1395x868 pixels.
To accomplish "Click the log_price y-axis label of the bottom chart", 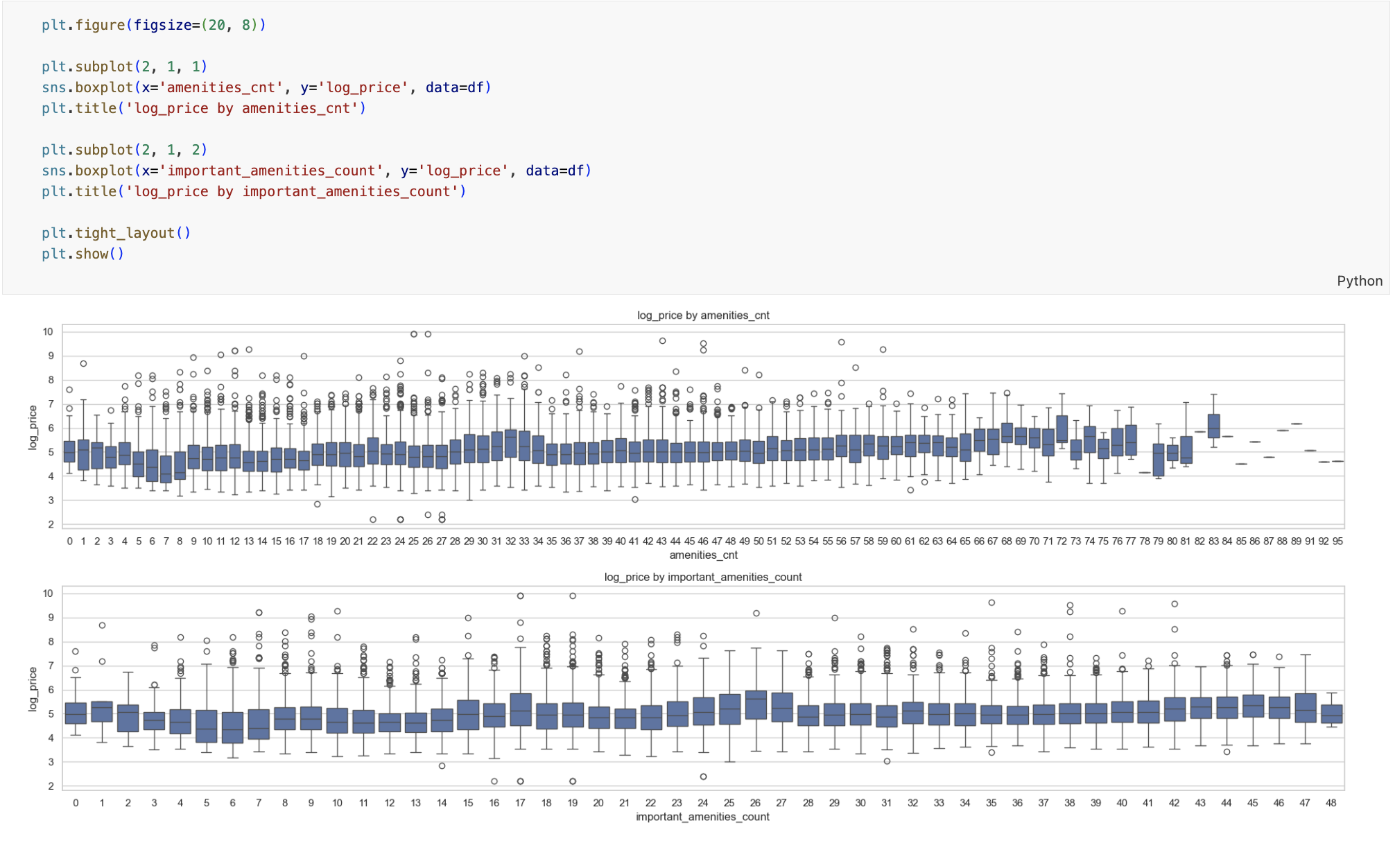I will point(33,689).
